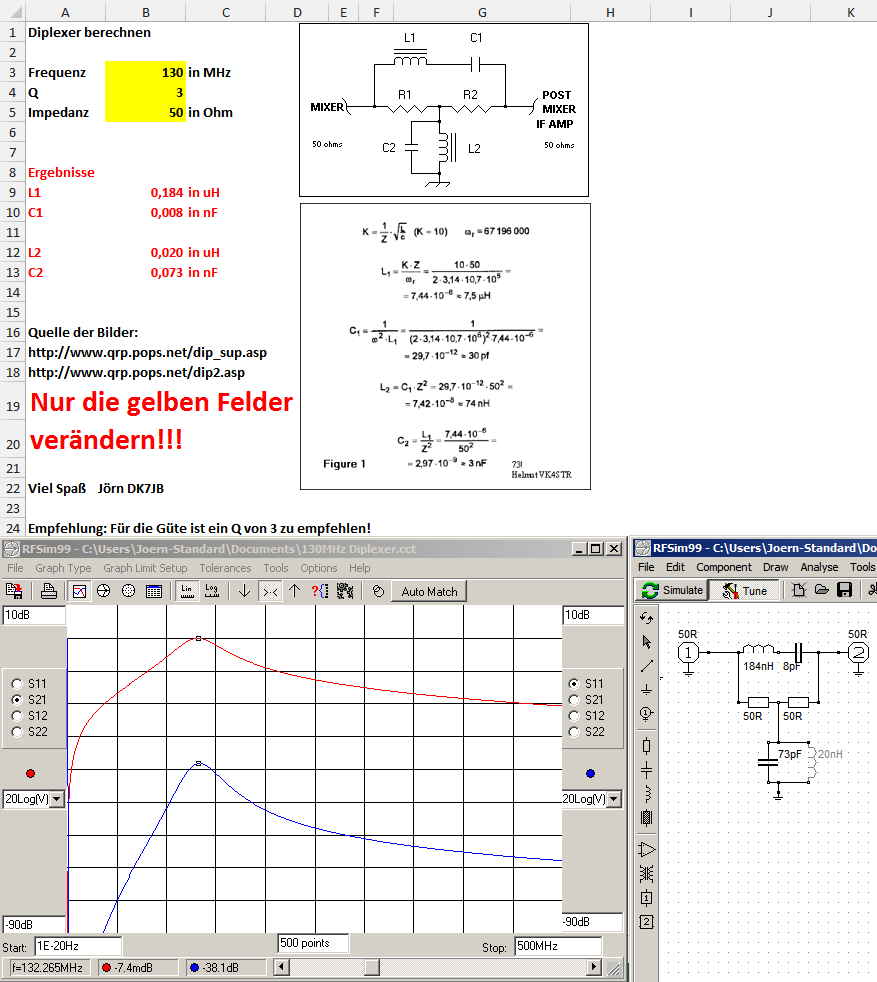Click the right arrow of marker scrollbar

point(594,968)
